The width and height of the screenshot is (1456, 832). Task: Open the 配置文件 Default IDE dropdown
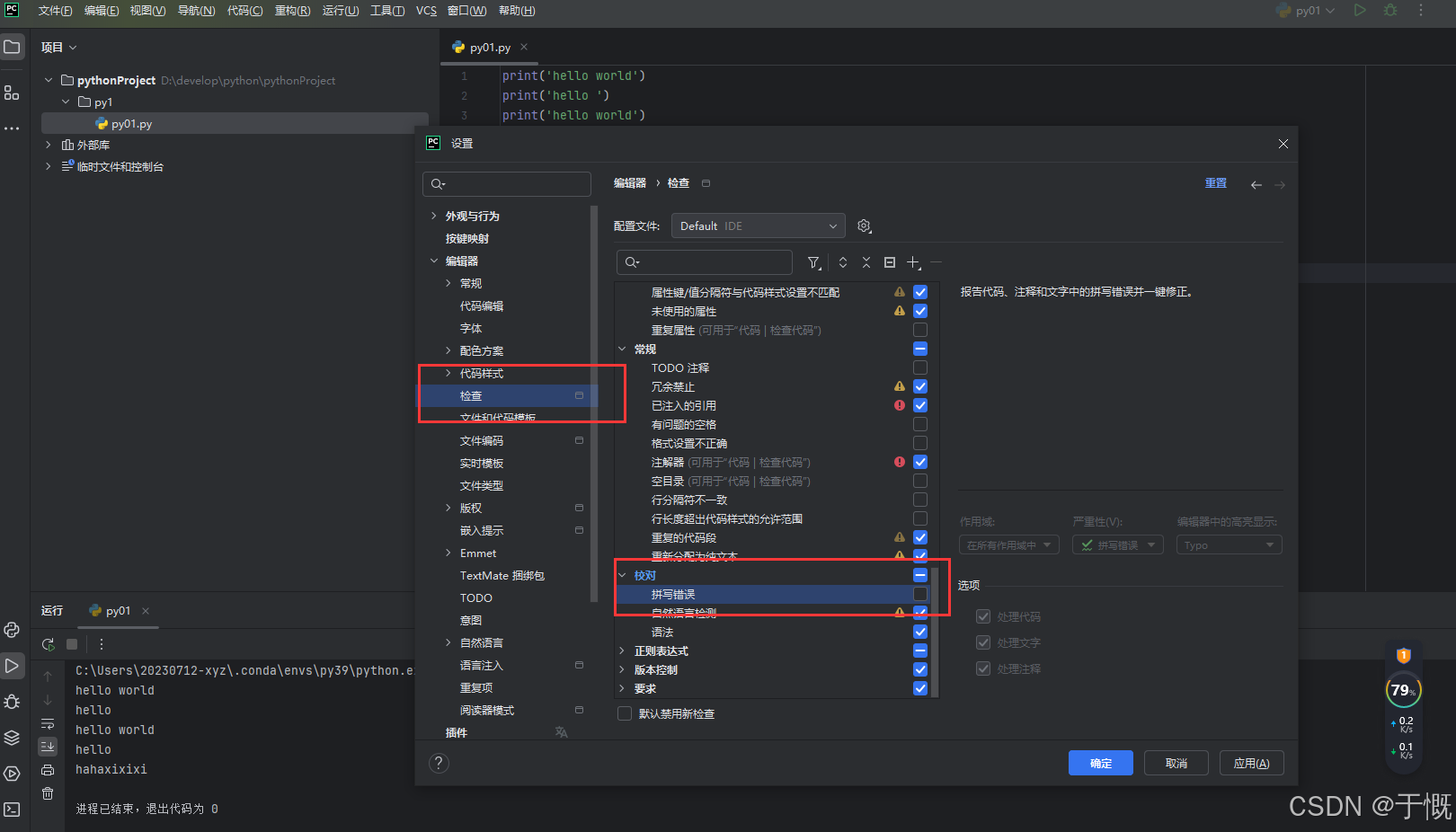(x=759, y=226)
